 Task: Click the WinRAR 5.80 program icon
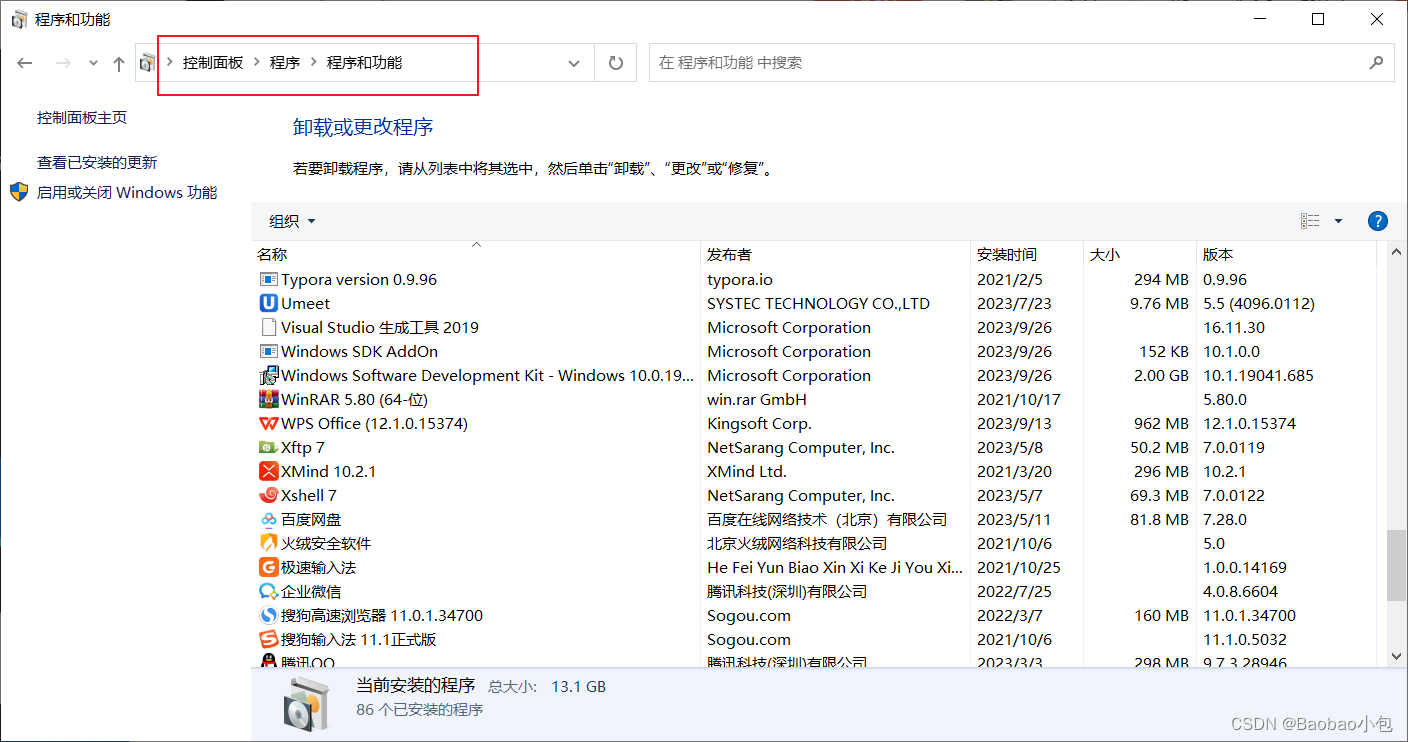tap(268, 400)
